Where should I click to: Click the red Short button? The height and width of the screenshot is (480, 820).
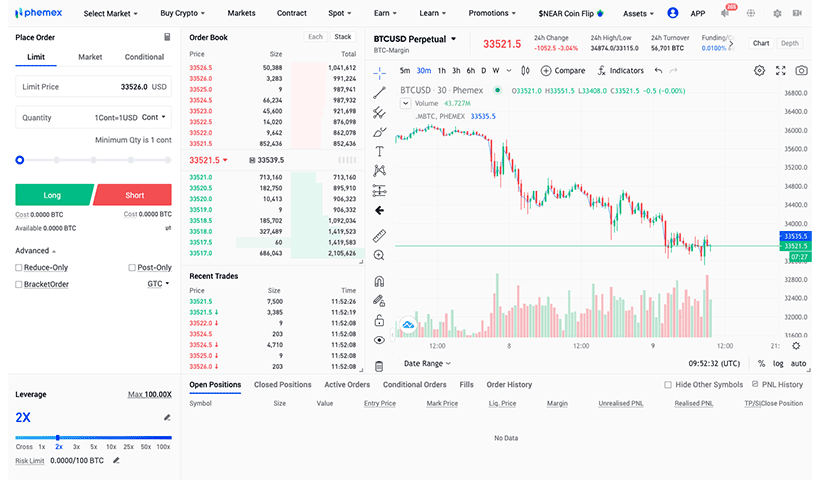133,195
